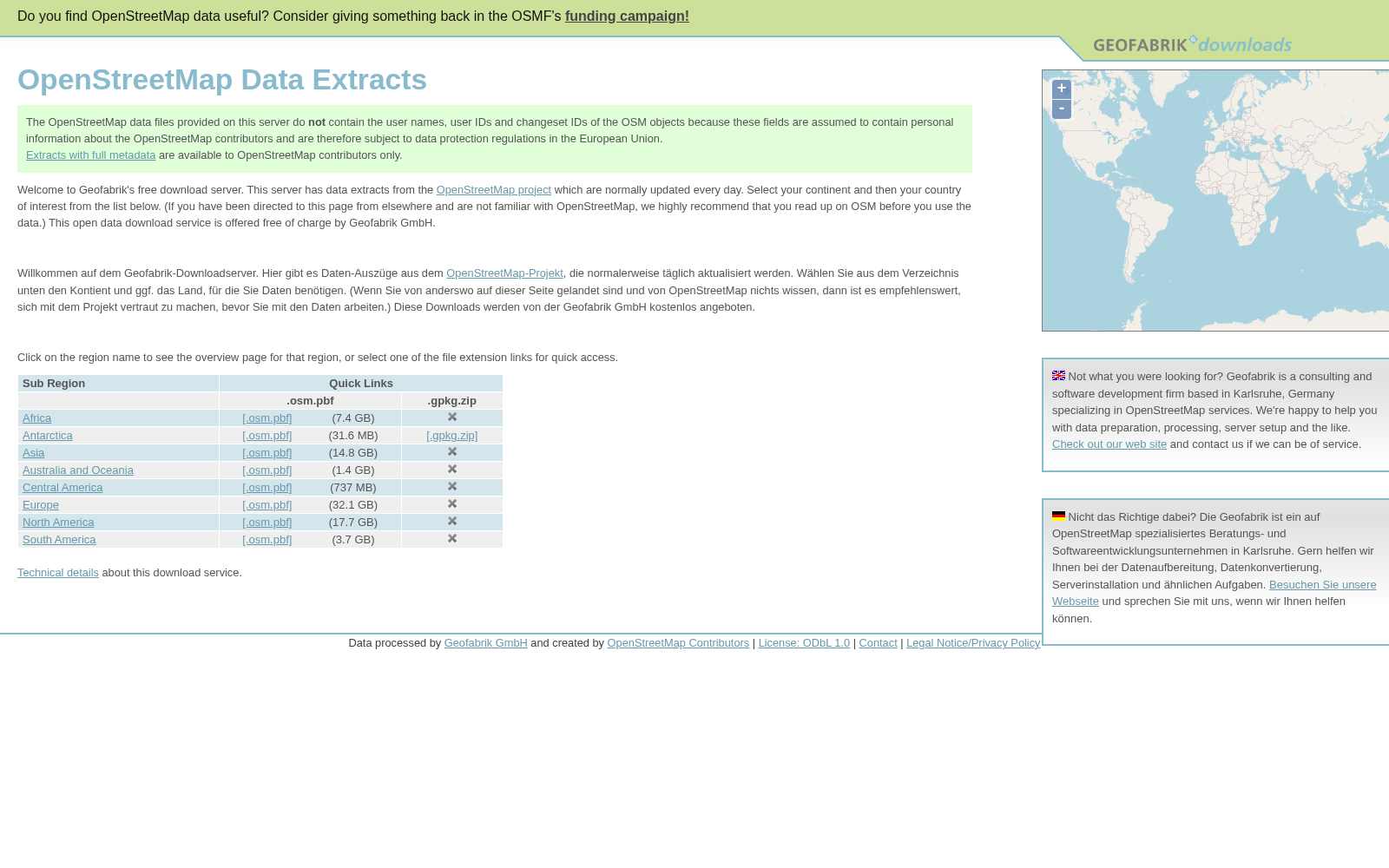Download North America .osm.pbf file

pyautogui.click(x=267, y=523)
